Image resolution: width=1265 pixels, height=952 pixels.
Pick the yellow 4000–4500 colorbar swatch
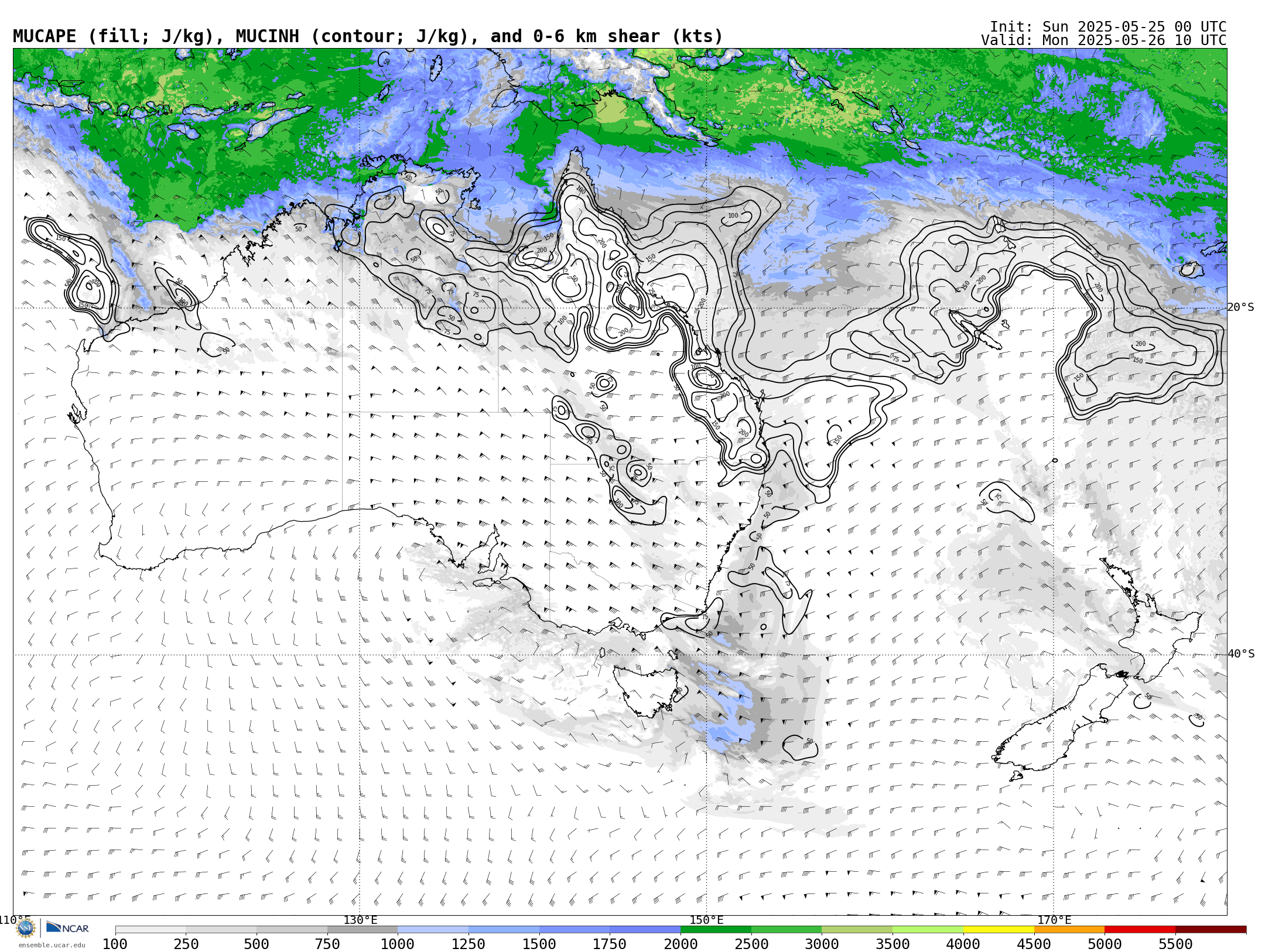pyautogui.click(x=999, y=930)
